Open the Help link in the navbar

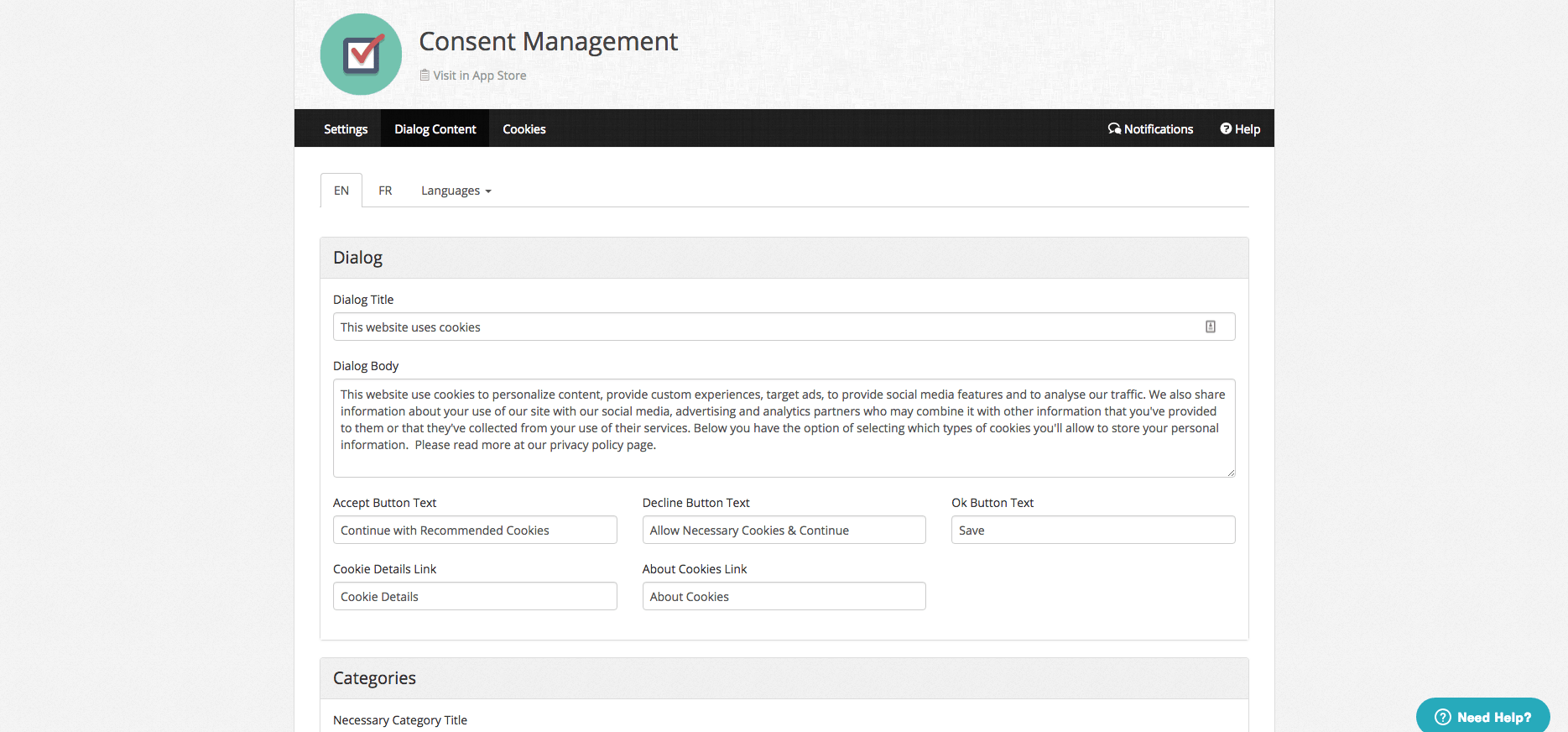[1240, 128]
